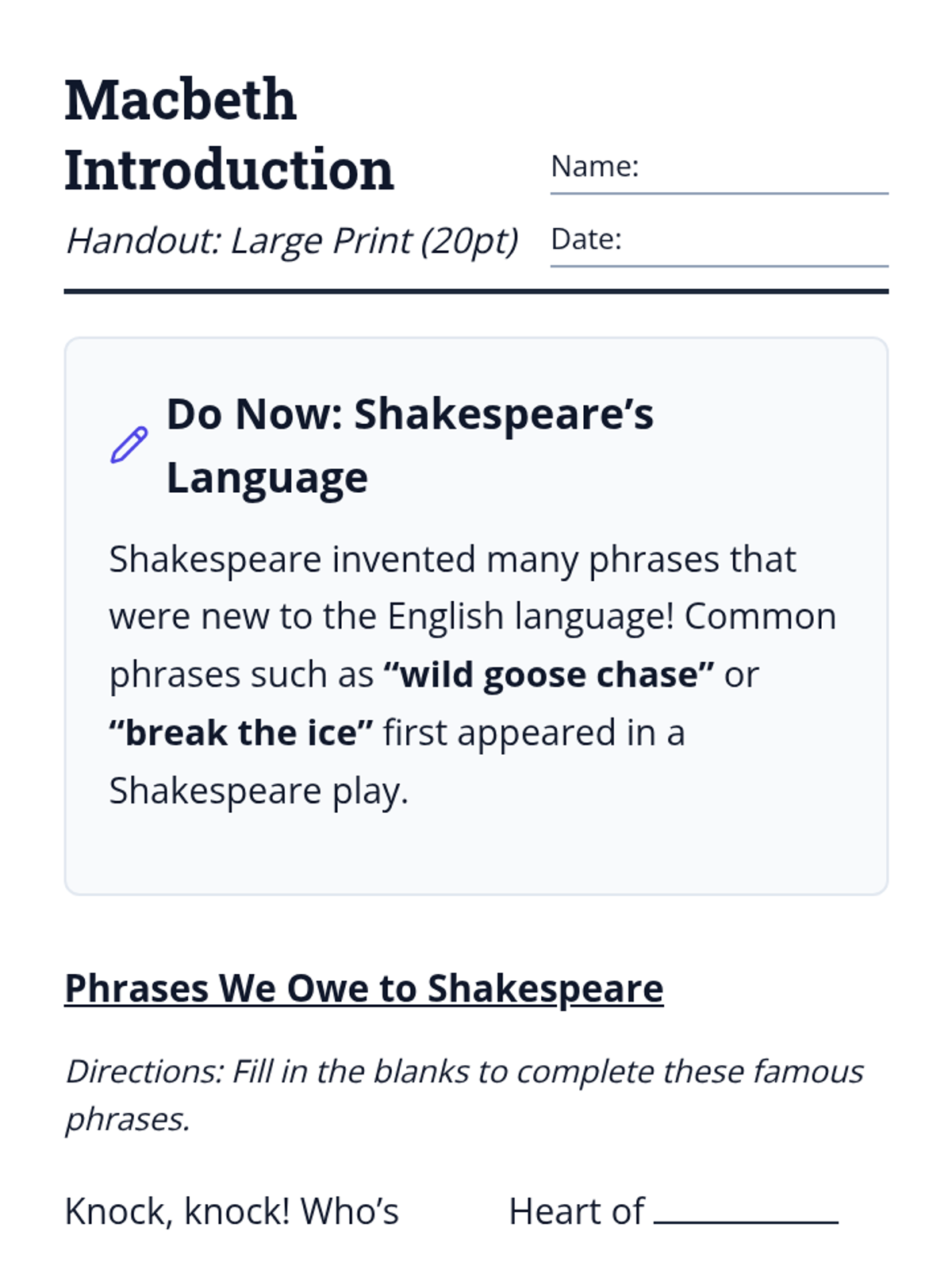Click the bold phrase "break the ice"

click(x=240, y=733)
